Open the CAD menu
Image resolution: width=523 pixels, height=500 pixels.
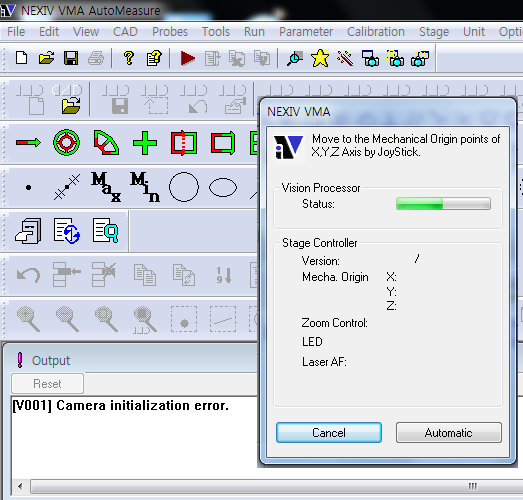[x=125, y=32]
